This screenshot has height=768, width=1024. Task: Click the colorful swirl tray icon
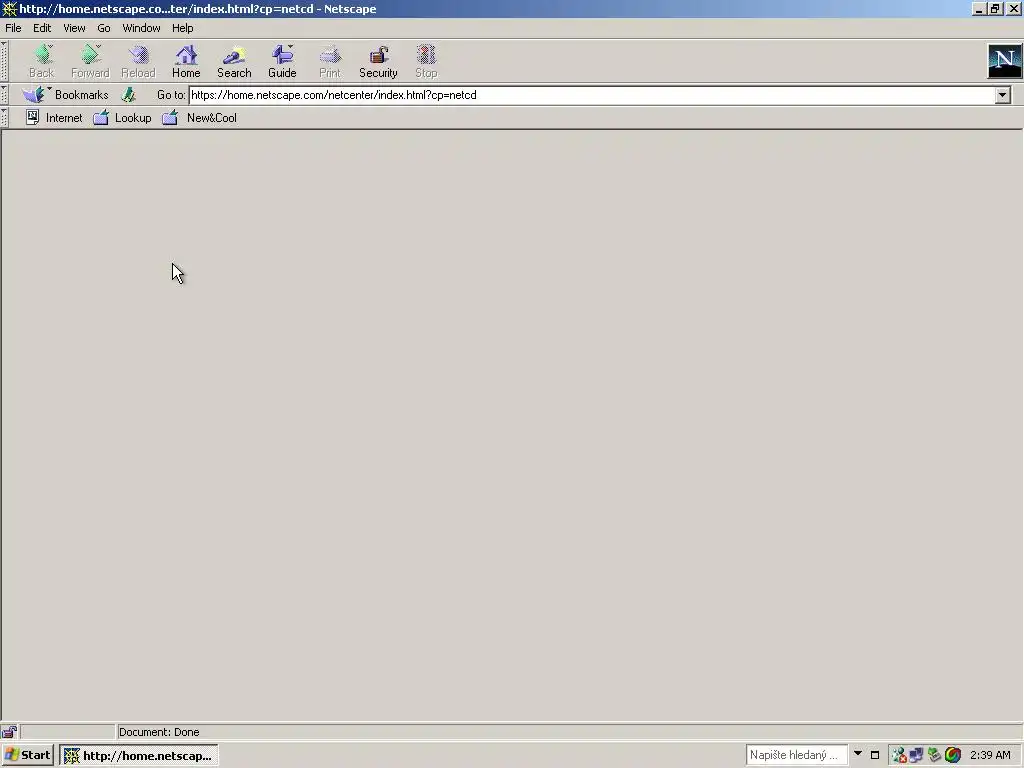(953, 755)
